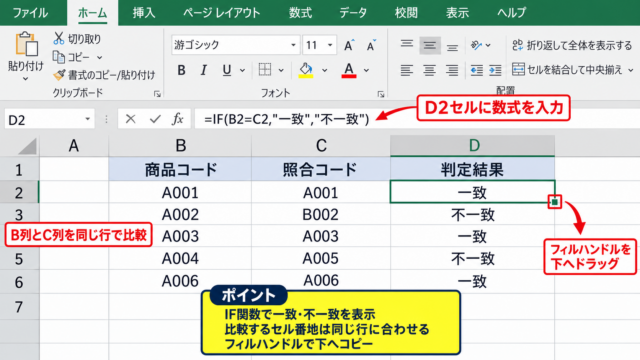Open the ファイル tab
The image size is (640, 360).
pos(30,13)
